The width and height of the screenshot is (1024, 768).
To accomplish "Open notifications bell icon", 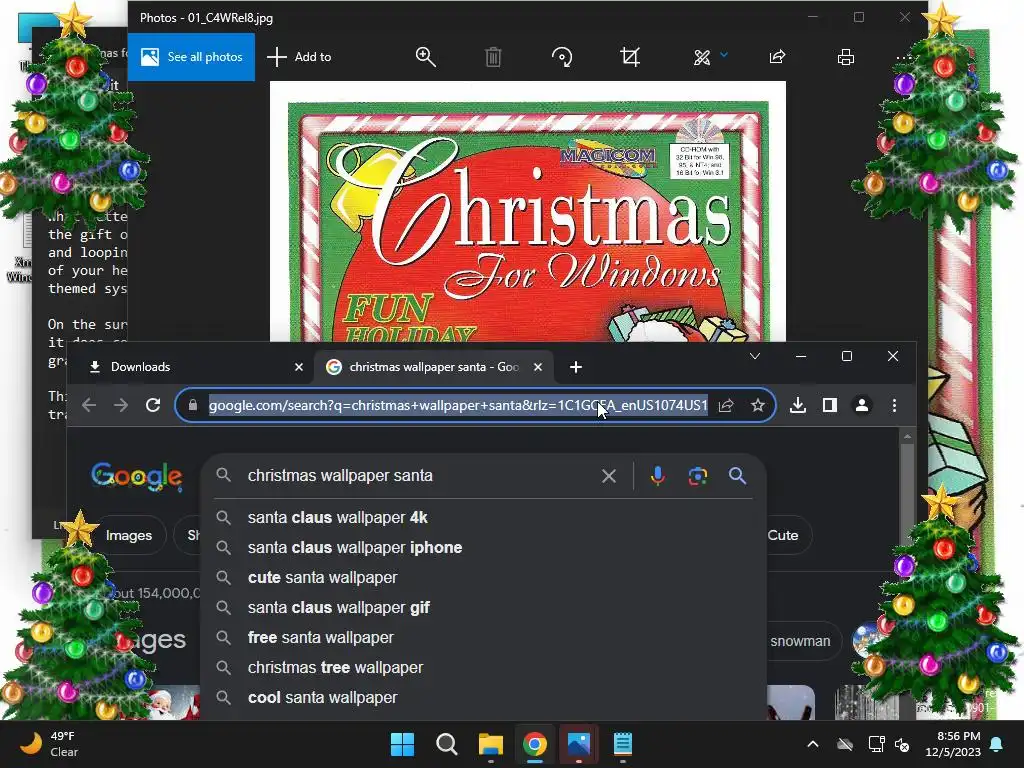I will pyautogui.click(x=997, y=744).
